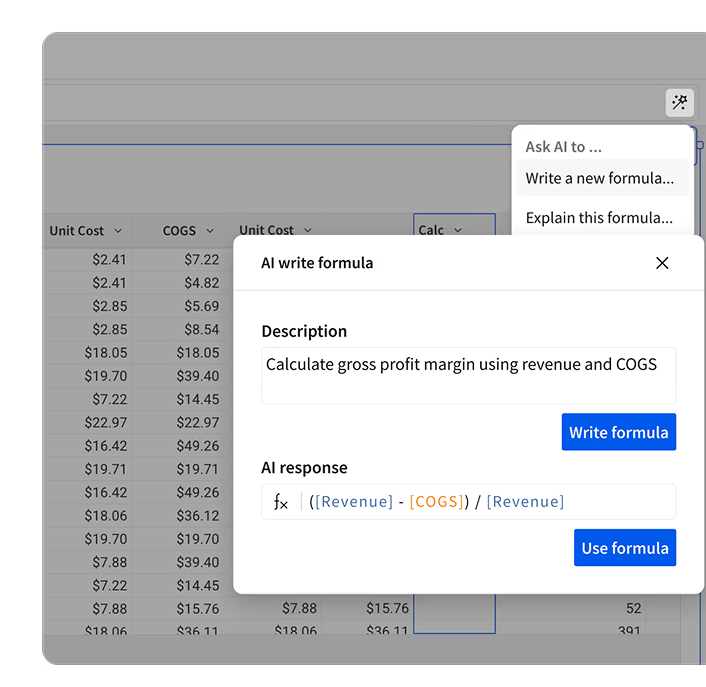Select "Write a new formula..." menu option
This screenshot has width=706, height=687.
[x=599, y=178]
